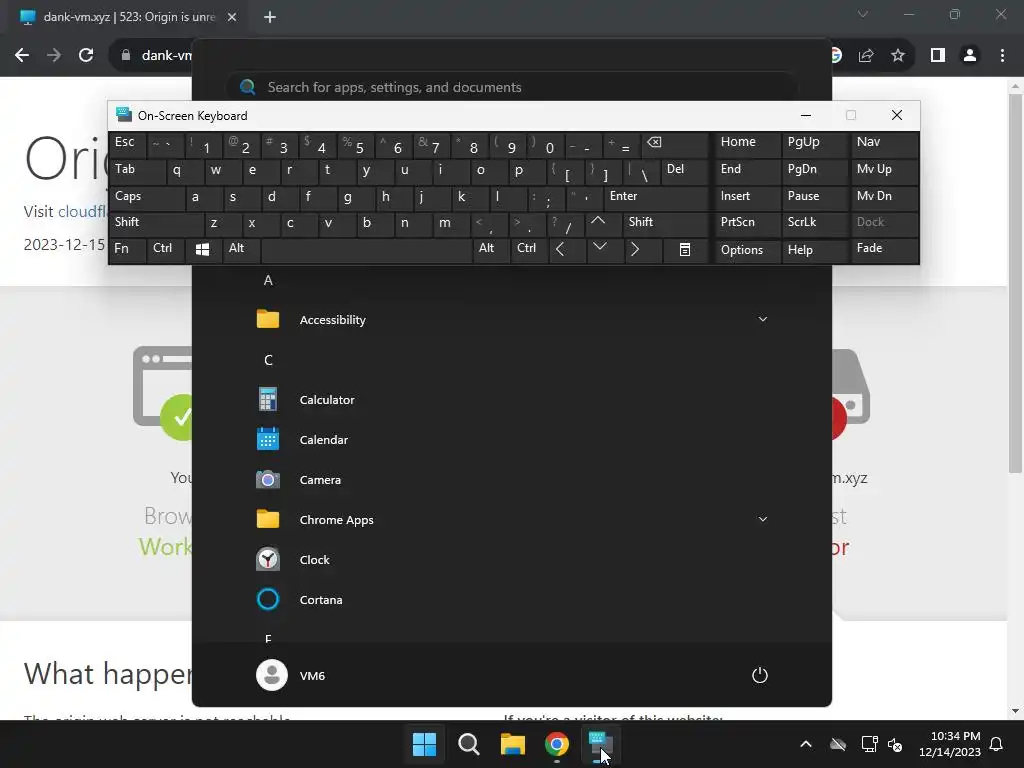Open Chrome's three-dot menu
The image size is (1024, 768).
1002,56
